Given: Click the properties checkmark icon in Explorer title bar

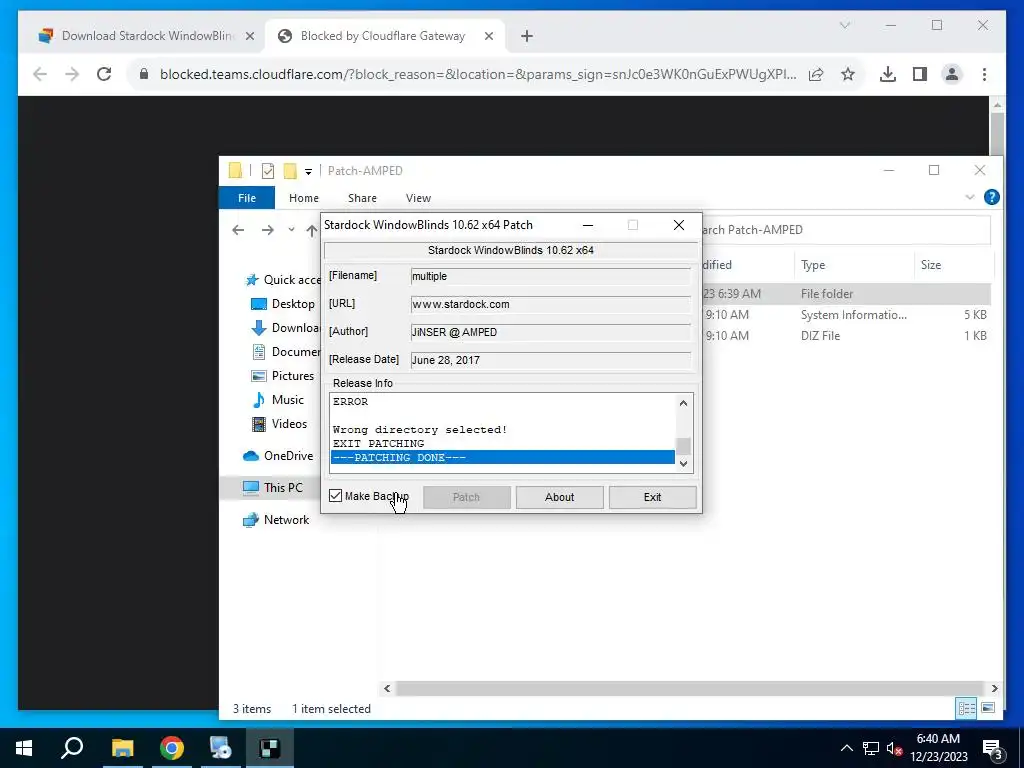Looking at the screenshot, I should (268, 171).
